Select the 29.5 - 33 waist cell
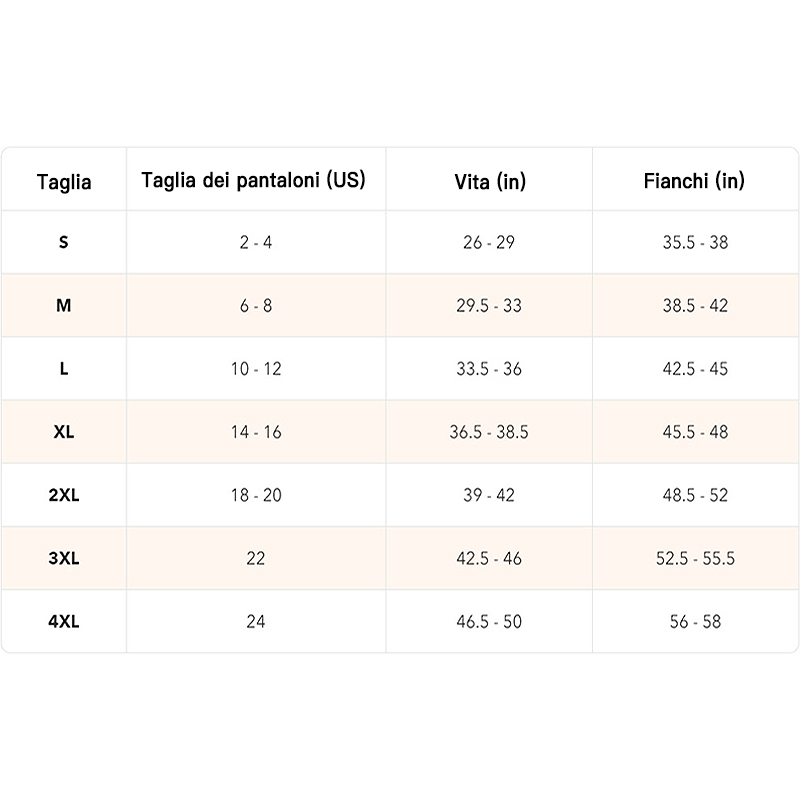This screenshot has width=800, height=800. (x=489, y=305)
